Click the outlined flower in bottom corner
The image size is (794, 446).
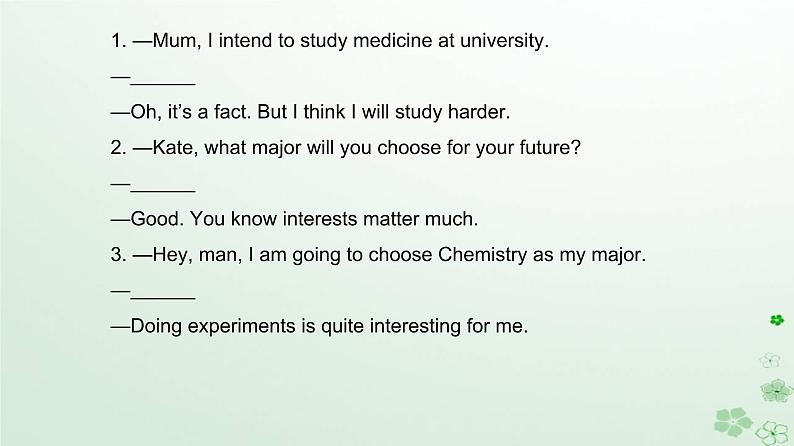pyautogui.click(x=773, y=433)
